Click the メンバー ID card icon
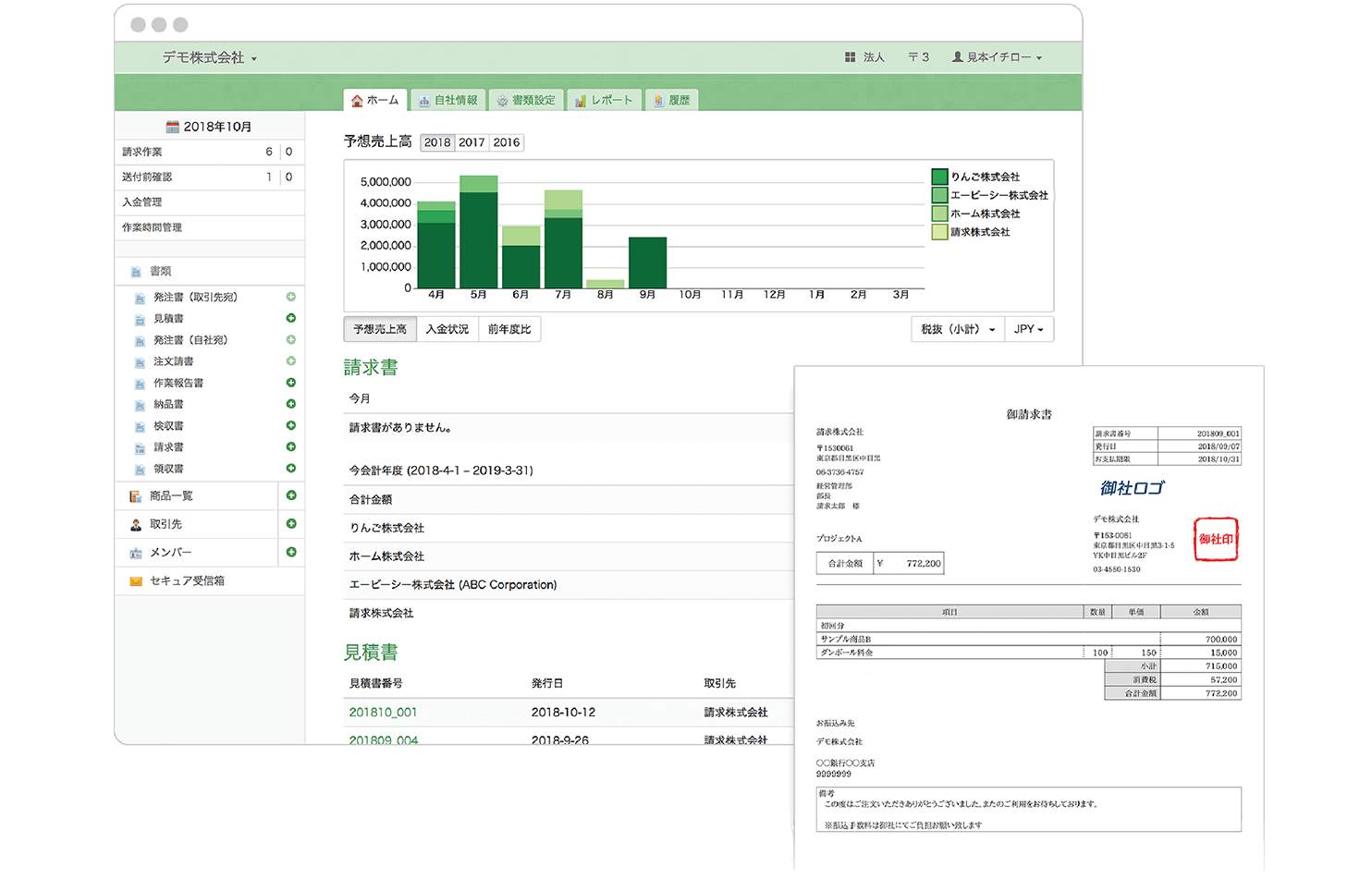Screen dimensions: 1372x891 click(136, 553)
